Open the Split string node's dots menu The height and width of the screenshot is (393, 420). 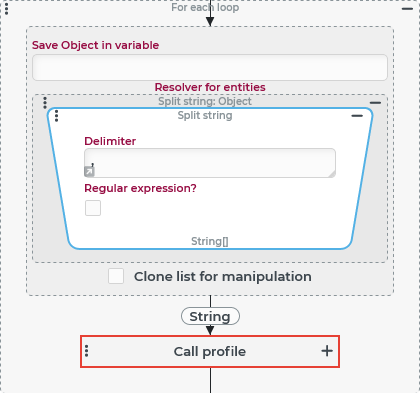coord(56,116)
